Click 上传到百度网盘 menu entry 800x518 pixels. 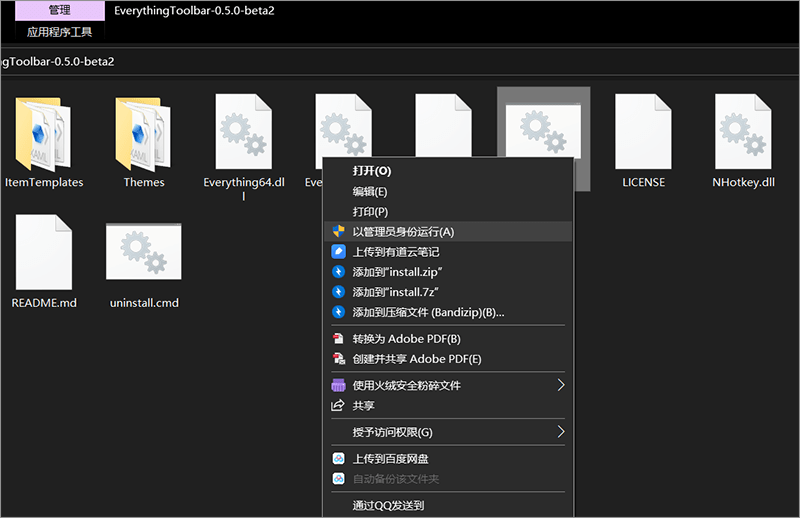(397, 459)
